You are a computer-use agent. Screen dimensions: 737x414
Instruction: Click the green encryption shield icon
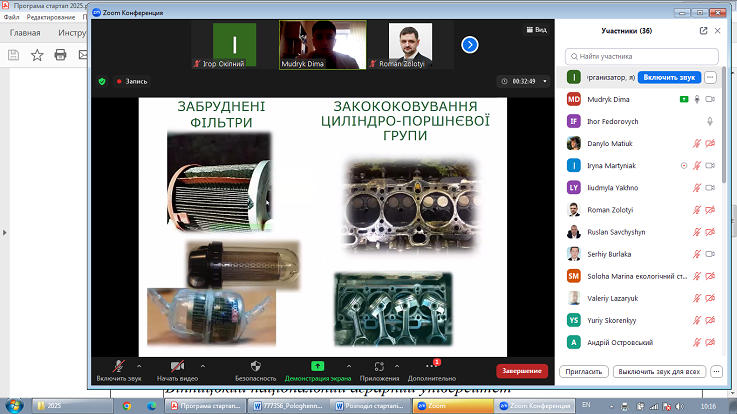point(101,81)
